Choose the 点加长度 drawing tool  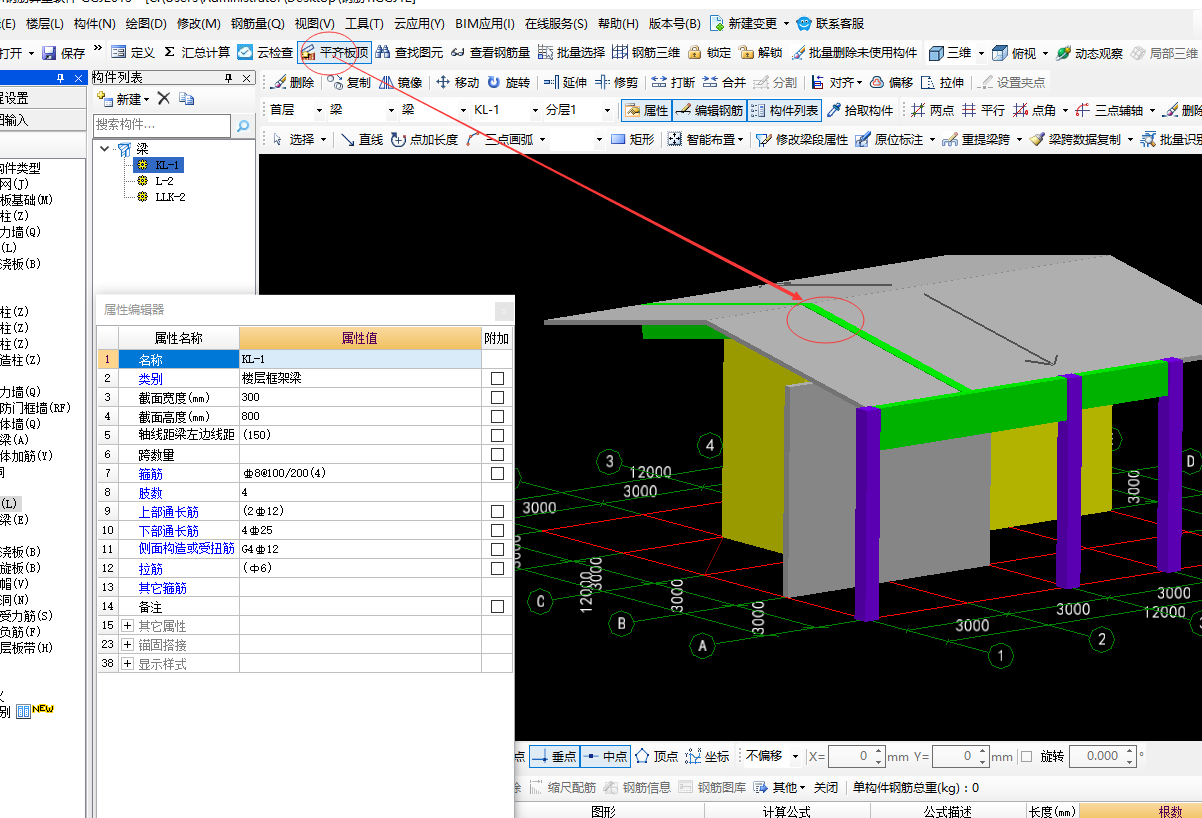pos(424,140)
